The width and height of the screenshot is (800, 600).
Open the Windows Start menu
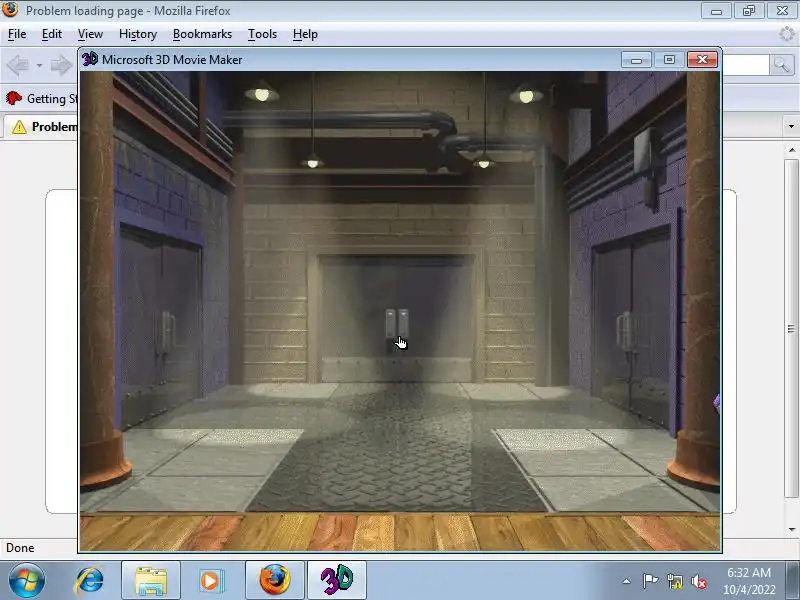click(27, 580)
